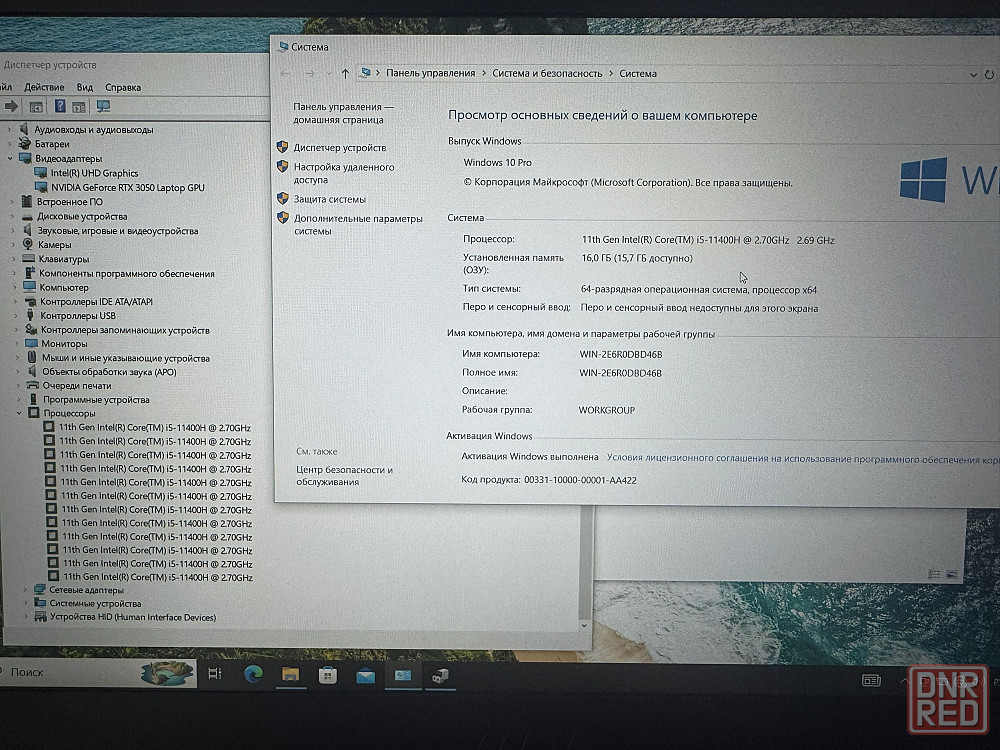Open Task View from the taskbar

point(215,673)
